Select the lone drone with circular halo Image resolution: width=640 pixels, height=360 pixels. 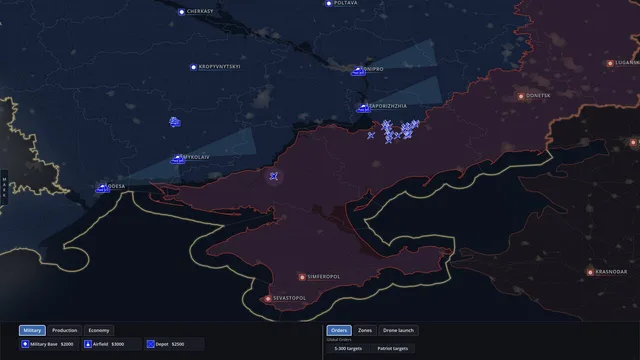click(x=274, y=176)
